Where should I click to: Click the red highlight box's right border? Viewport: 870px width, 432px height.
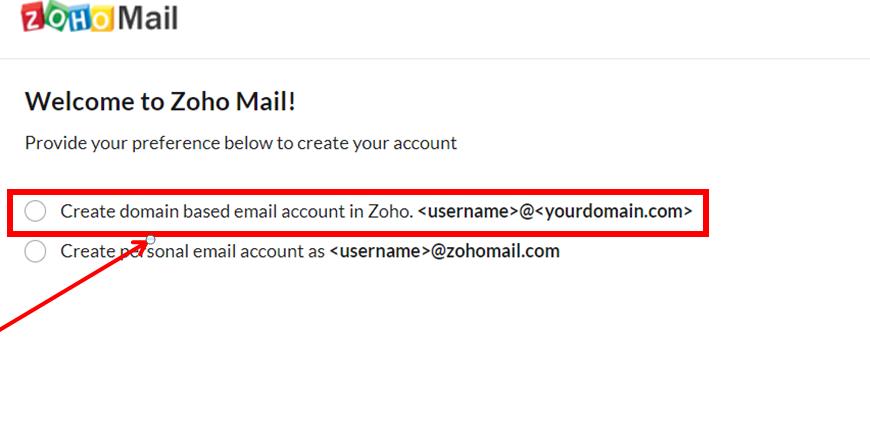(x=705, y=211)
